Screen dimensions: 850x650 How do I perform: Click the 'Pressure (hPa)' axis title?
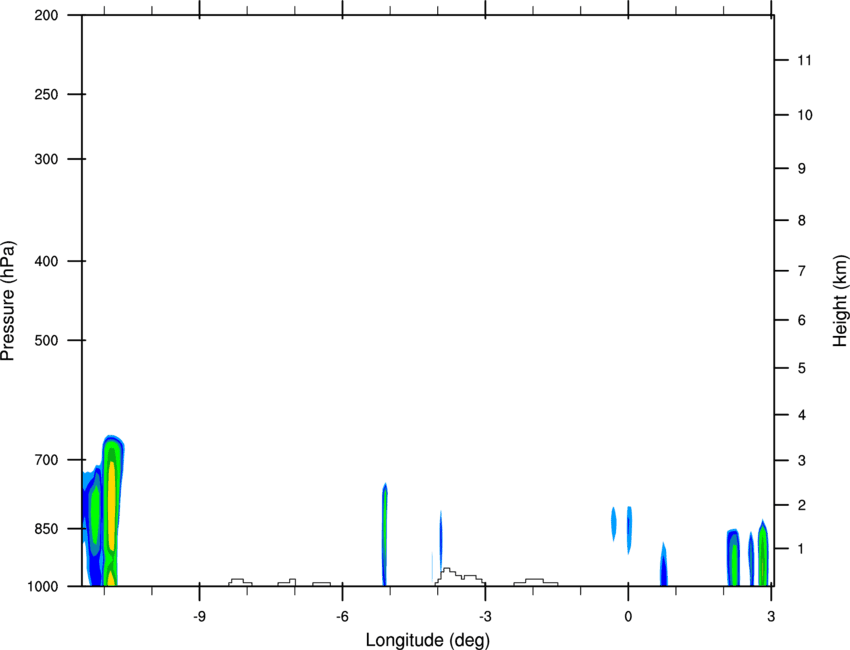coord(8,301)
